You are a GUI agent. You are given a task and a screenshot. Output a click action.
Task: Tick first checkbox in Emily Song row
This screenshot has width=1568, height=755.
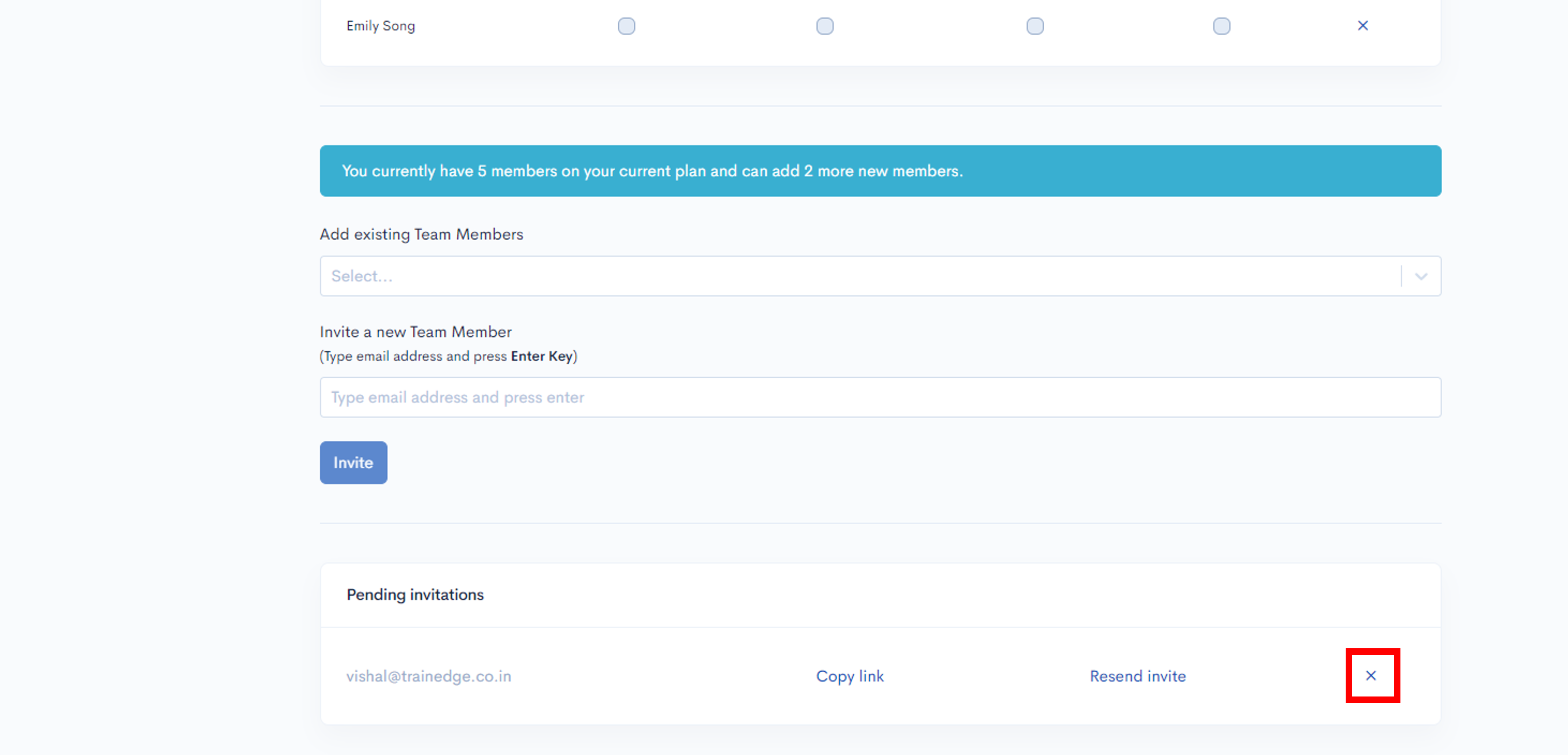click(x=626, y=26)
